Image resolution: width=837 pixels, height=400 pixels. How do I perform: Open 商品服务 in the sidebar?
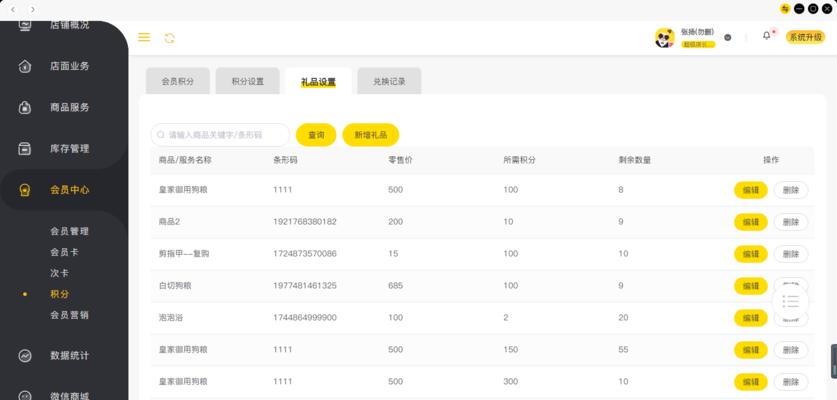click(70, 107)
